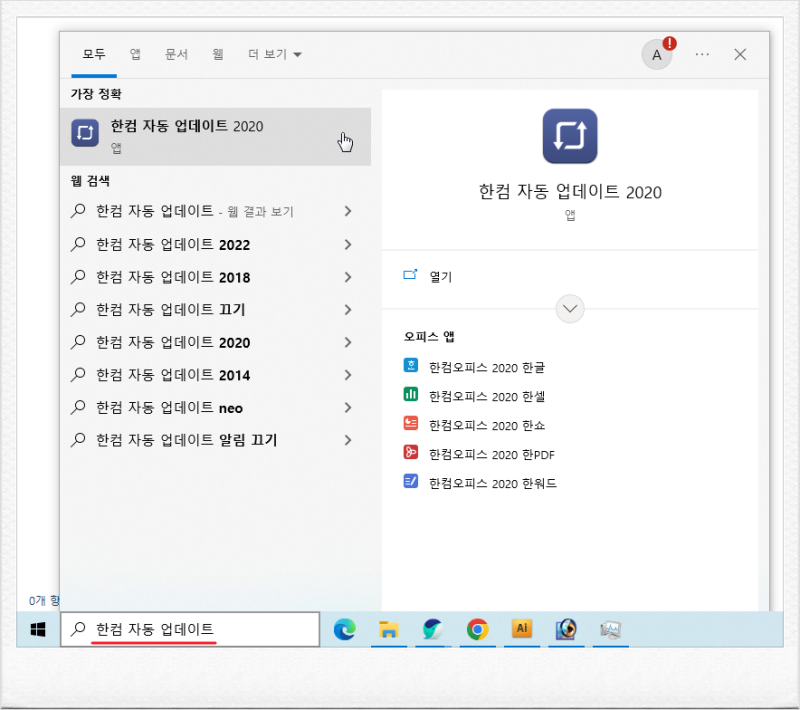Click 열기 to open the app
This screenshot has width=800, height=710.
click(441, 276)
